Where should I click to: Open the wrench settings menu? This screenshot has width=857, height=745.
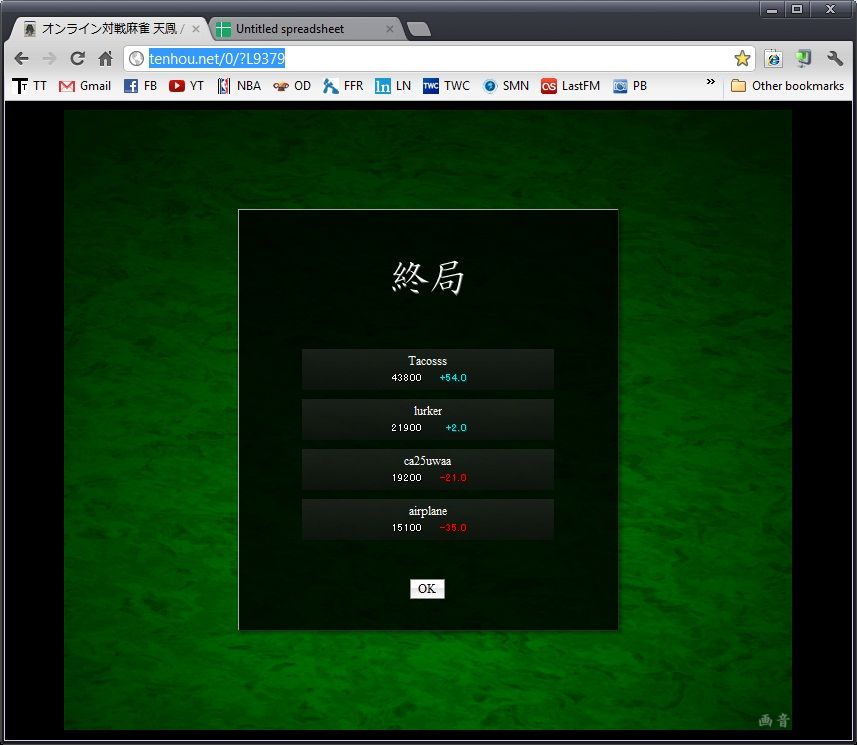coord(835,58)
